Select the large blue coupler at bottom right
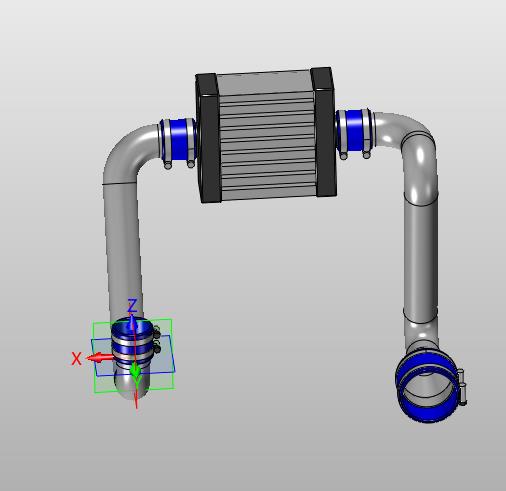506x491 pixels. [x=428, y=385]
